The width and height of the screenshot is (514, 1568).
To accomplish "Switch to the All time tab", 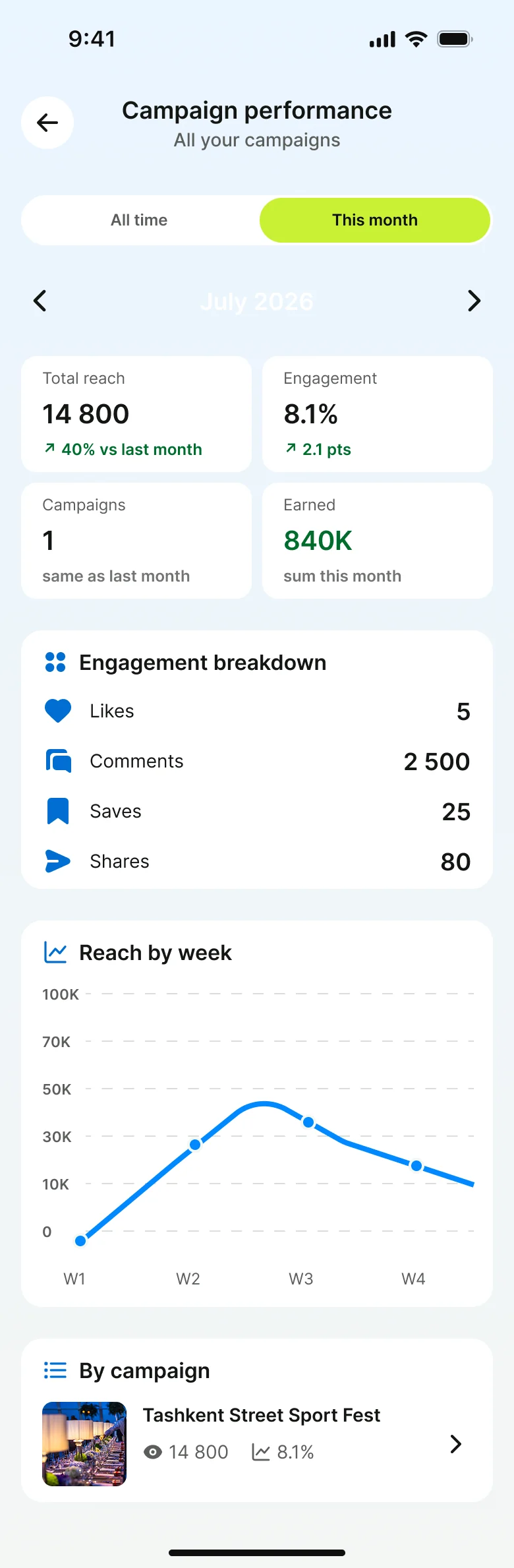I will [139, 220].
